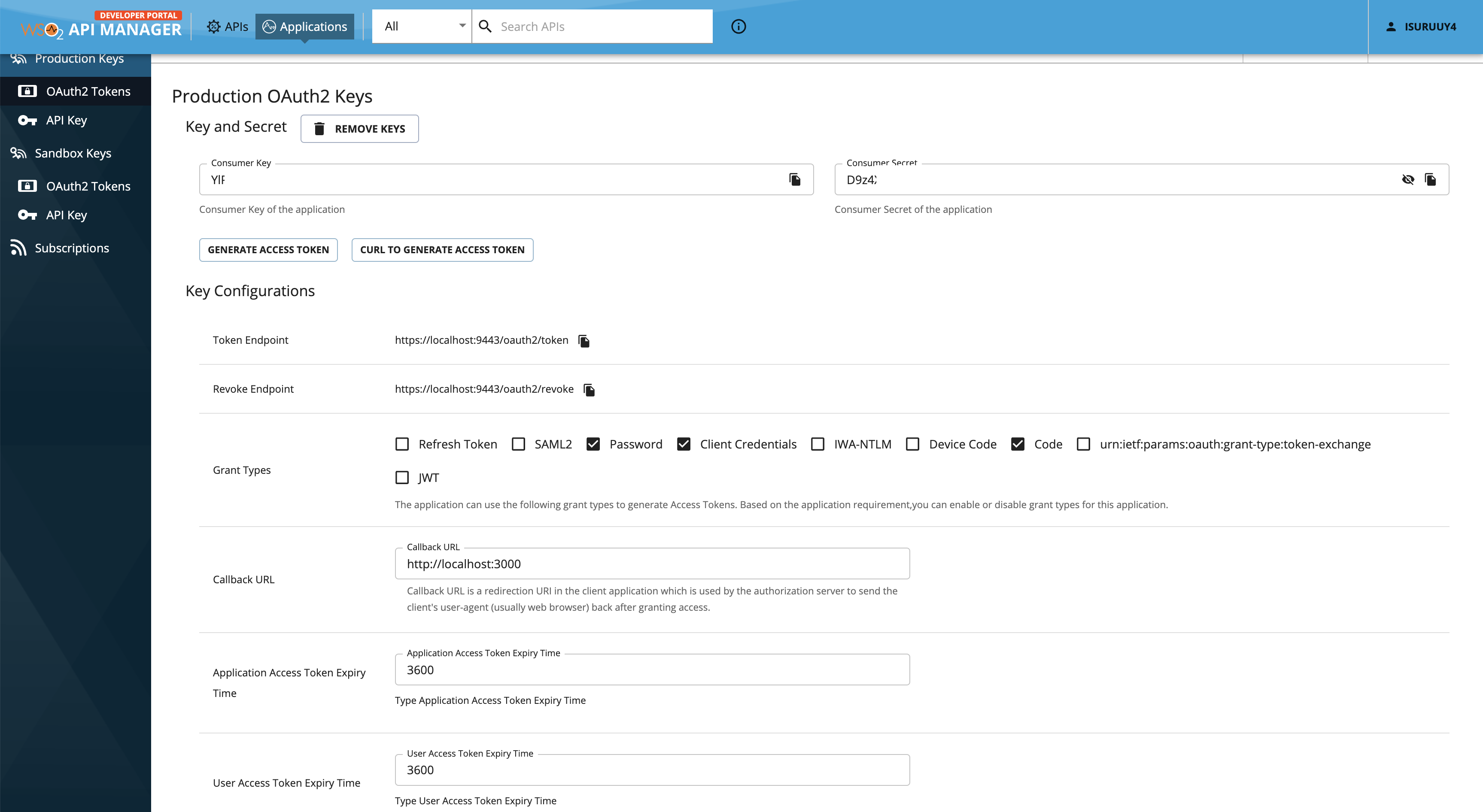Screen dimensions: 1483x812
Task: Click the Sandbox Keys sidebar icon
Action: point(18,153)
